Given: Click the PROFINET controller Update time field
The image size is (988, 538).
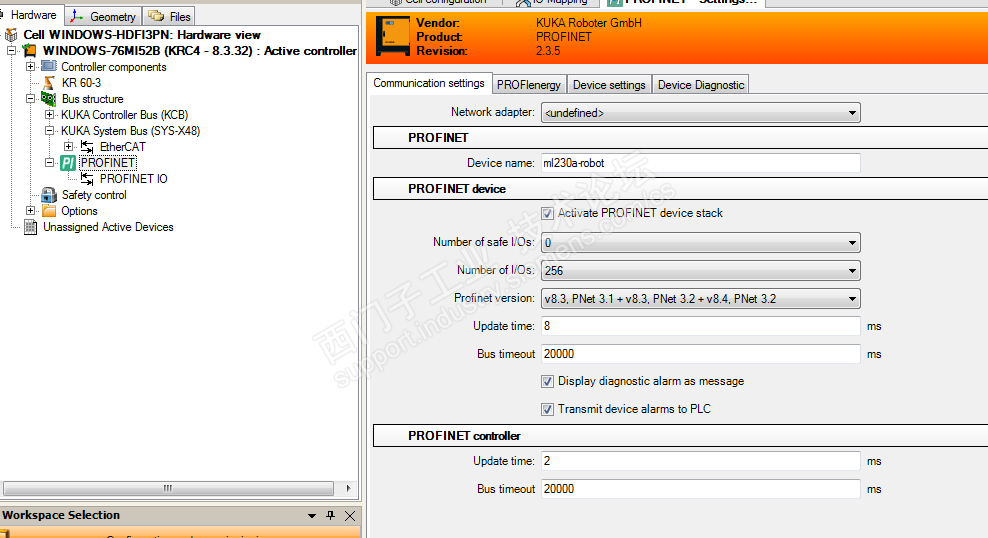Looking at the screenshot, I should [x=701, y=461].
